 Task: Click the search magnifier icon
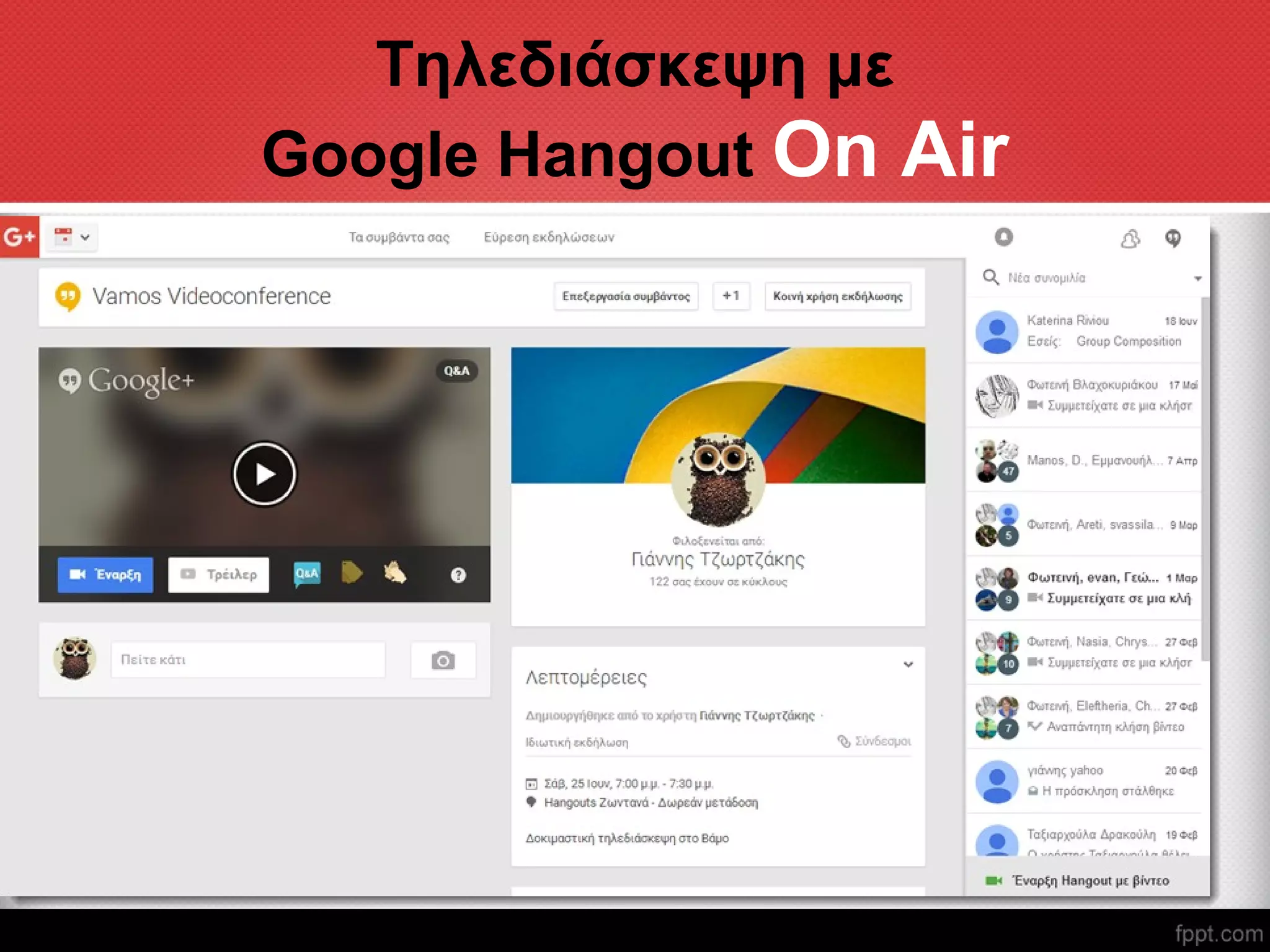(x=991, y=277)
